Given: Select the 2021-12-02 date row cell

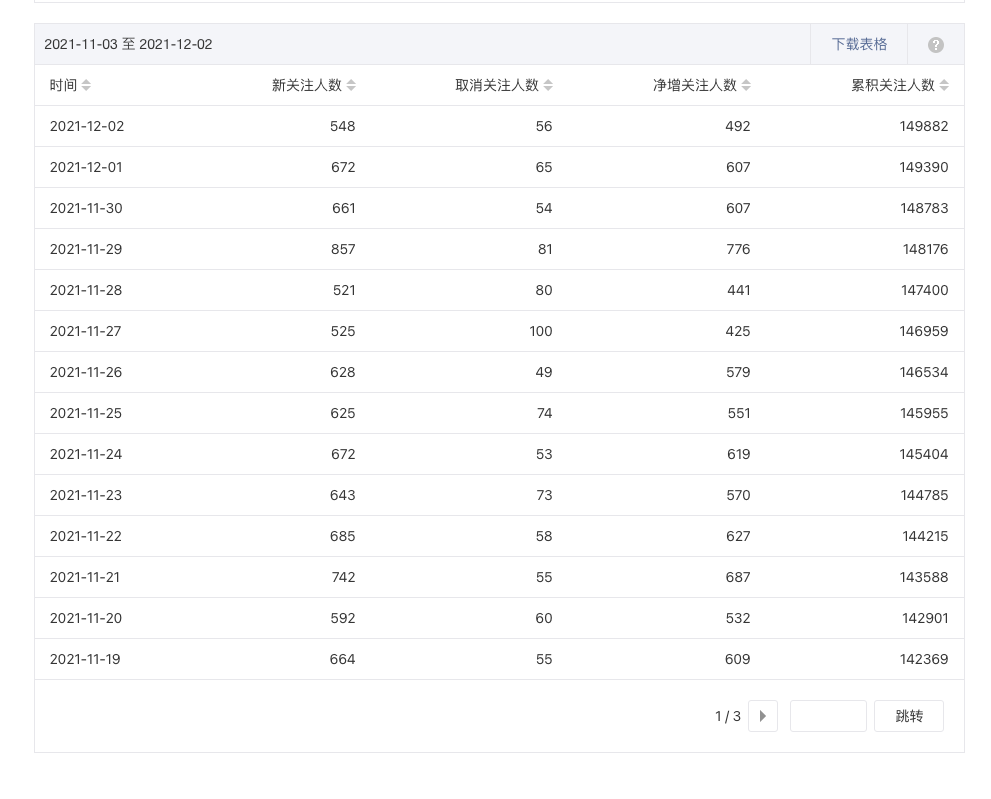Looking at the screenshot, I should 87,127.
